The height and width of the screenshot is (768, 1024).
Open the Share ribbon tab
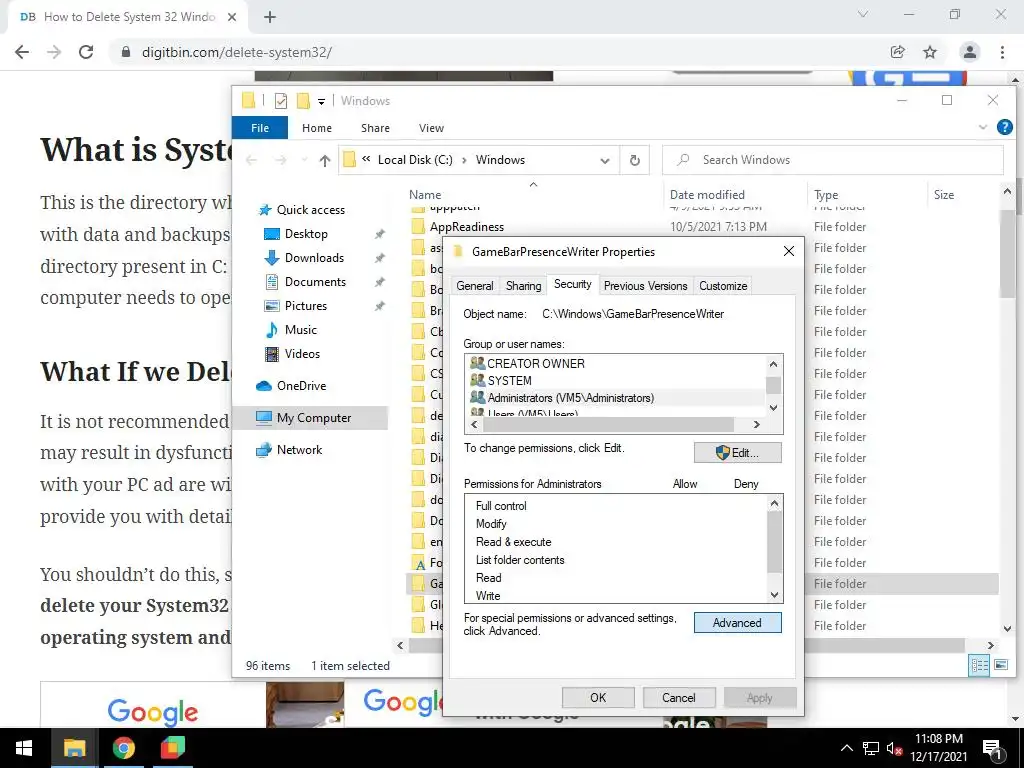[x=376, y=128]
